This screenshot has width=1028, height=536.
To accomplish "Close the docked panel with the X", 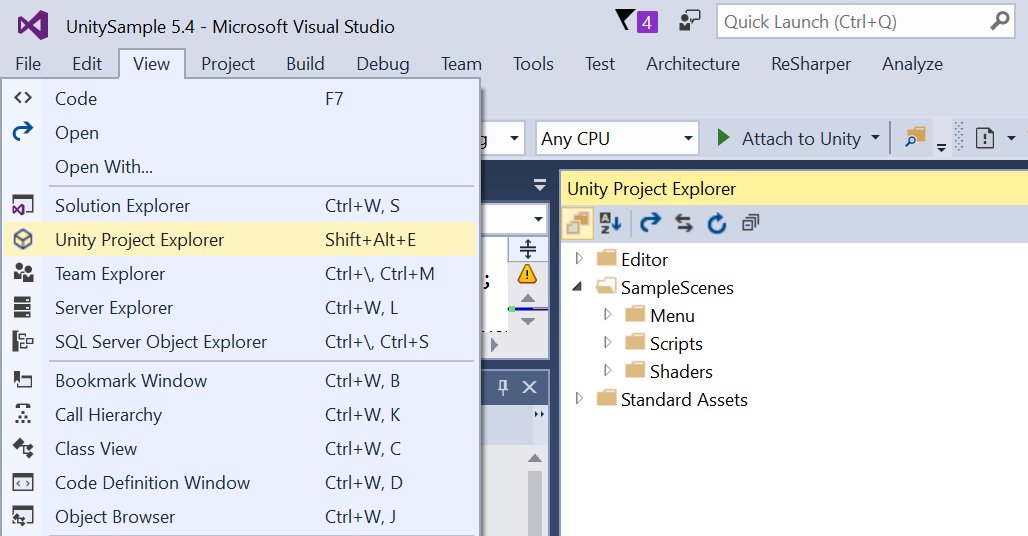I will (529, 387).
